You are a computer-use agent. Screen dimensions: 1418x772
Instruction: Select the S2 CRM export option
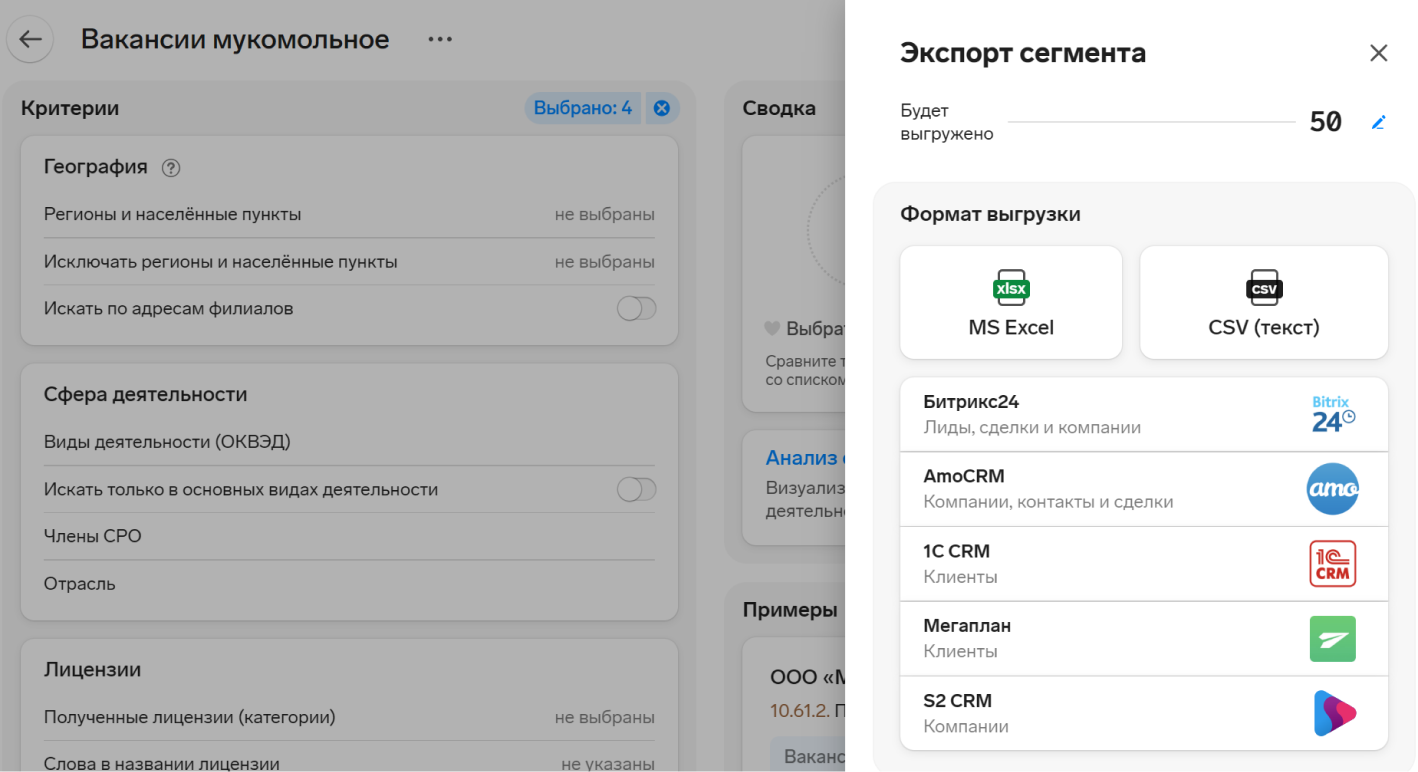[x=1144, y=713]
